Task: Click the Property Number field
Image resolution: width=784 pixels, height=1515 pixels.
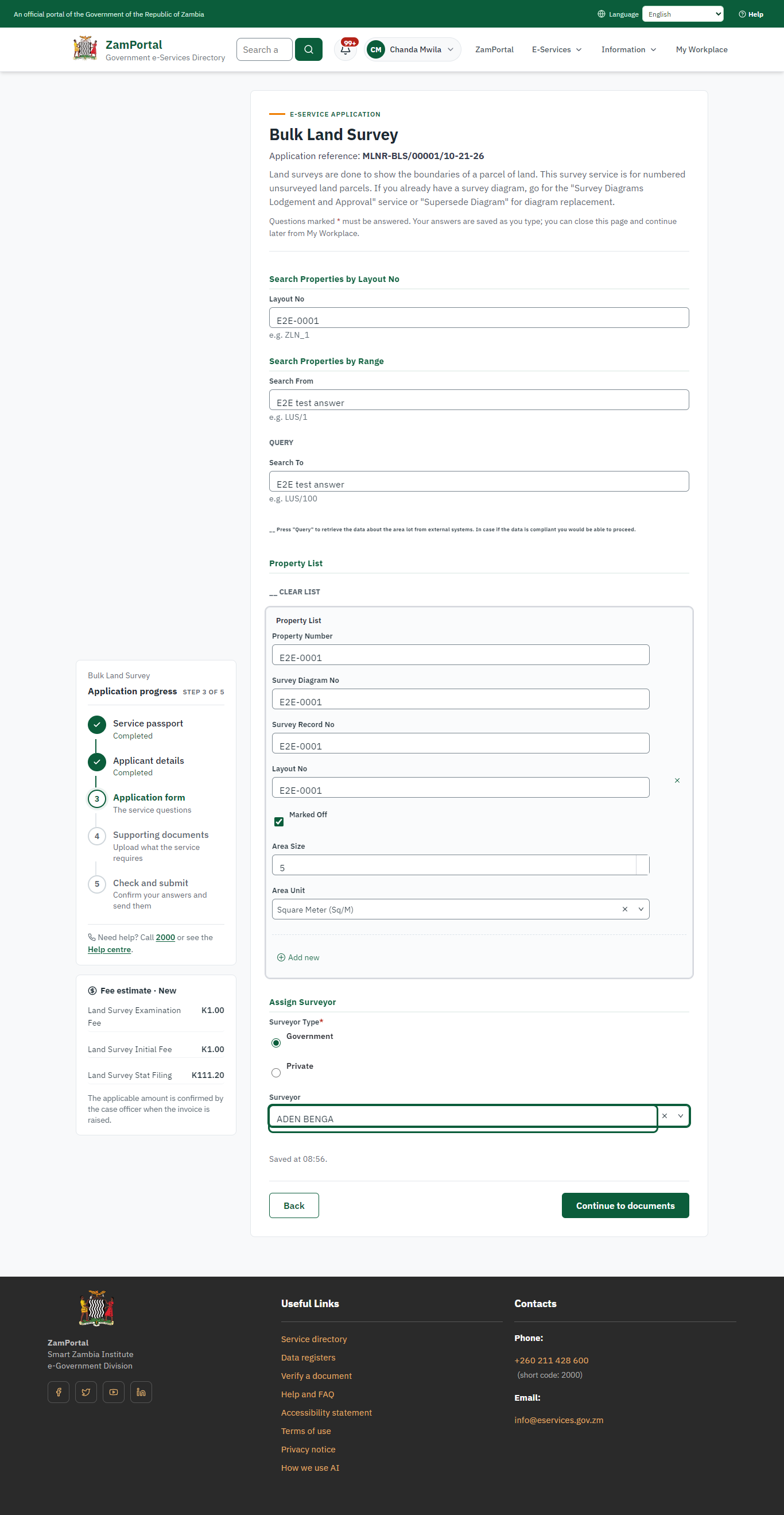Action: pyautogui.click(x=461, y=655)
